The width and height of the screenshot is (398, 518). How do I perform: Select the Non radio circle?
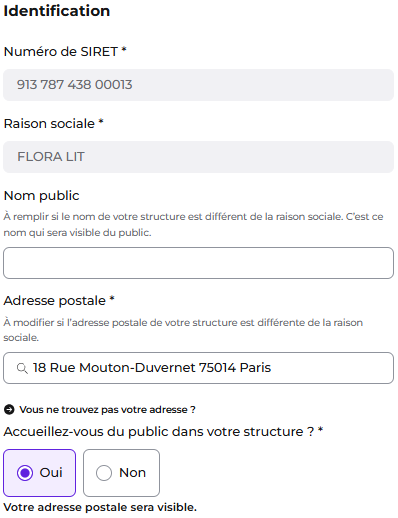[x=104, y=473]
